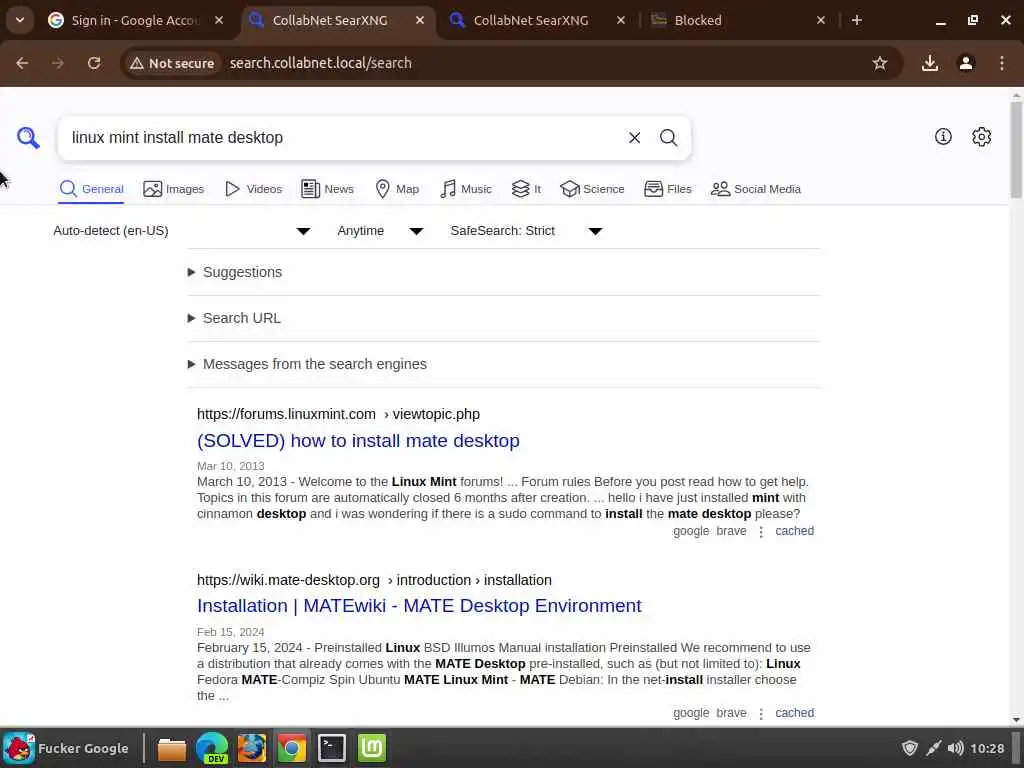The height and width of the screenshot is (768, 1024).
Task: Switch to the Map category
Action: tap(397, 189)
